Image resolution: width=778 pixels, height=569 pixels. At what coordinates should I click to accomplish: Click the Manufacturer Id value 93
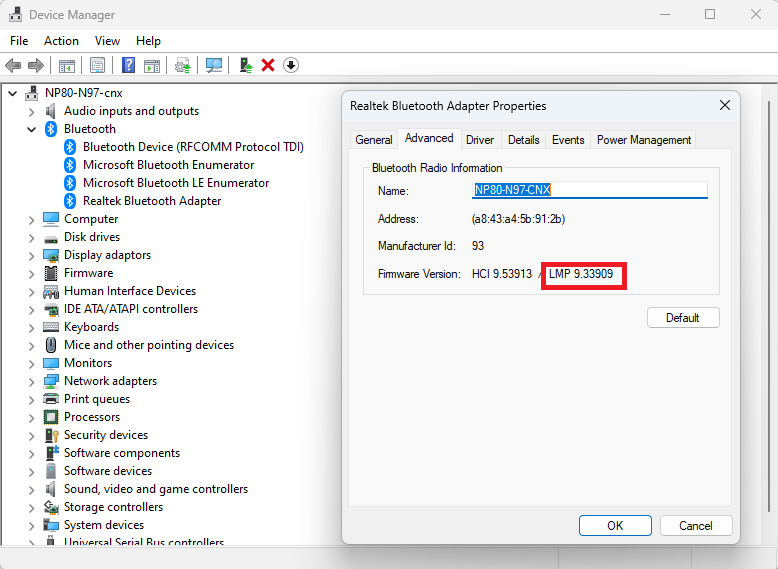click(x=478, y=246)
